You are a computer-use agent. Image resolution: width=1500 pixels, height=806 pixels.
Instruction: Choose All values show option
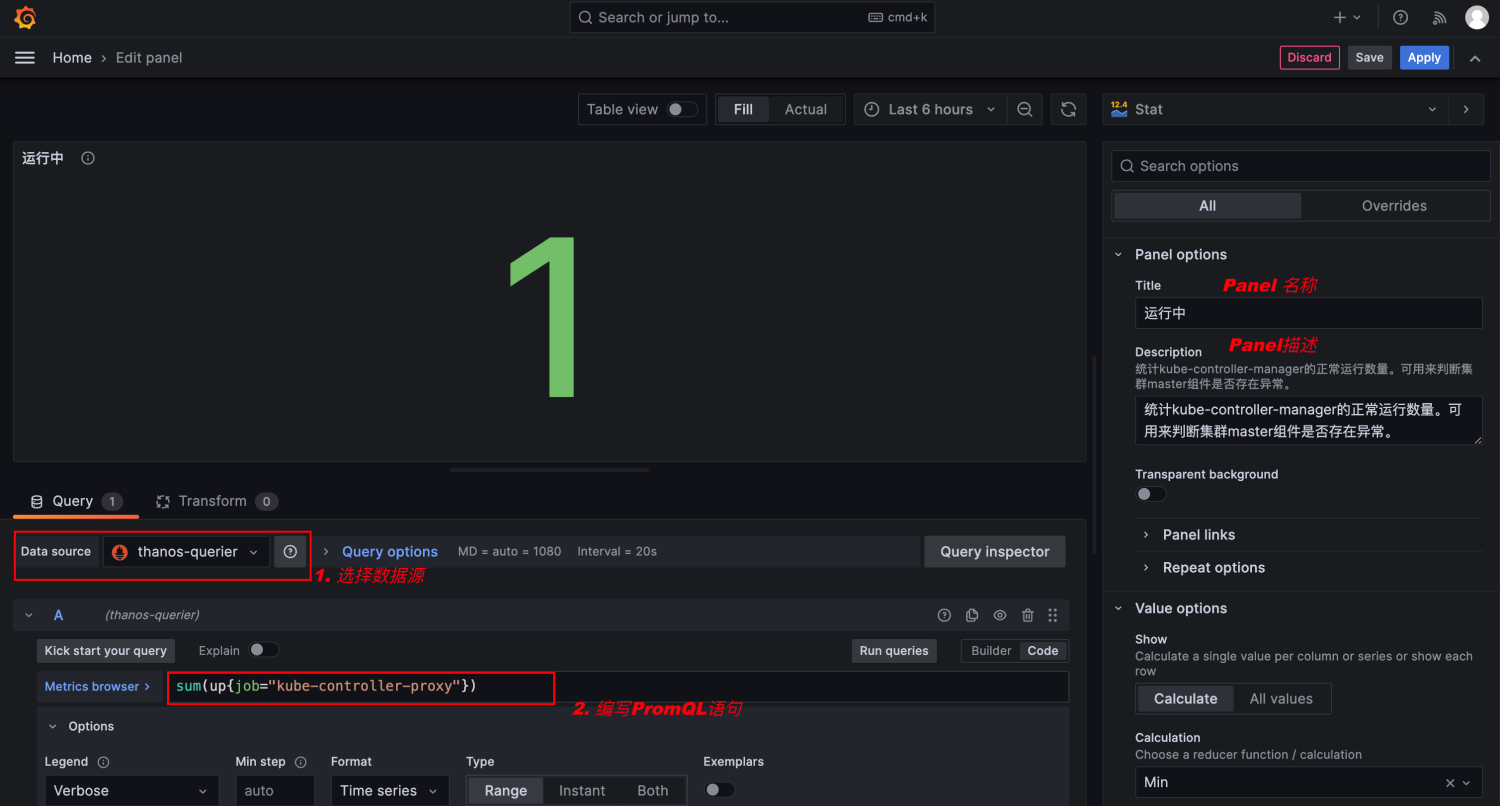click(1281, 699)
